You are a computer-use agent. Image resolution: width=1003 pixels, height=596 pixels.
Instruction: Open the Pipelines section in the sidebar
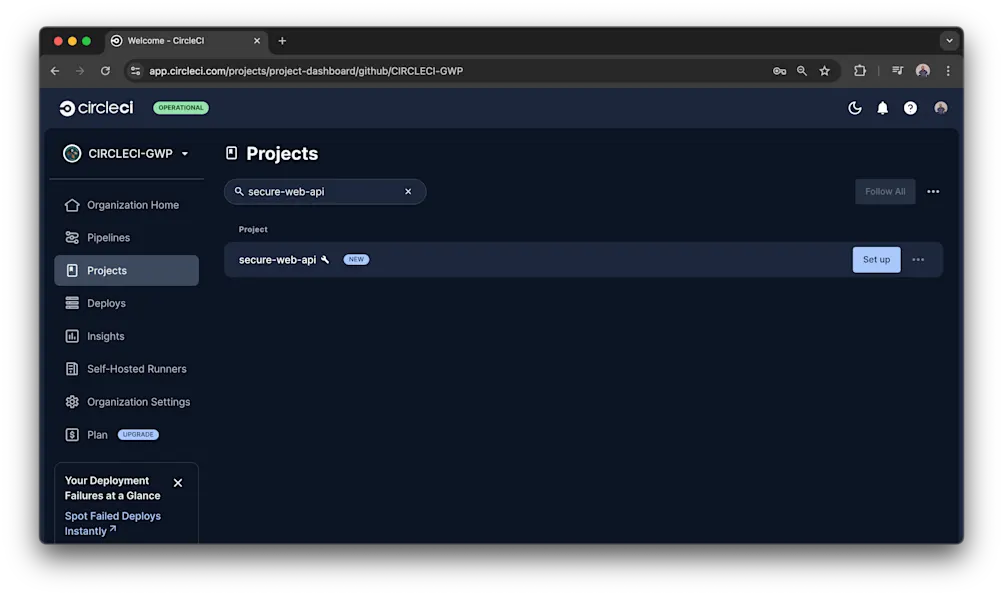pyautogui.click(x=108, y=237)
